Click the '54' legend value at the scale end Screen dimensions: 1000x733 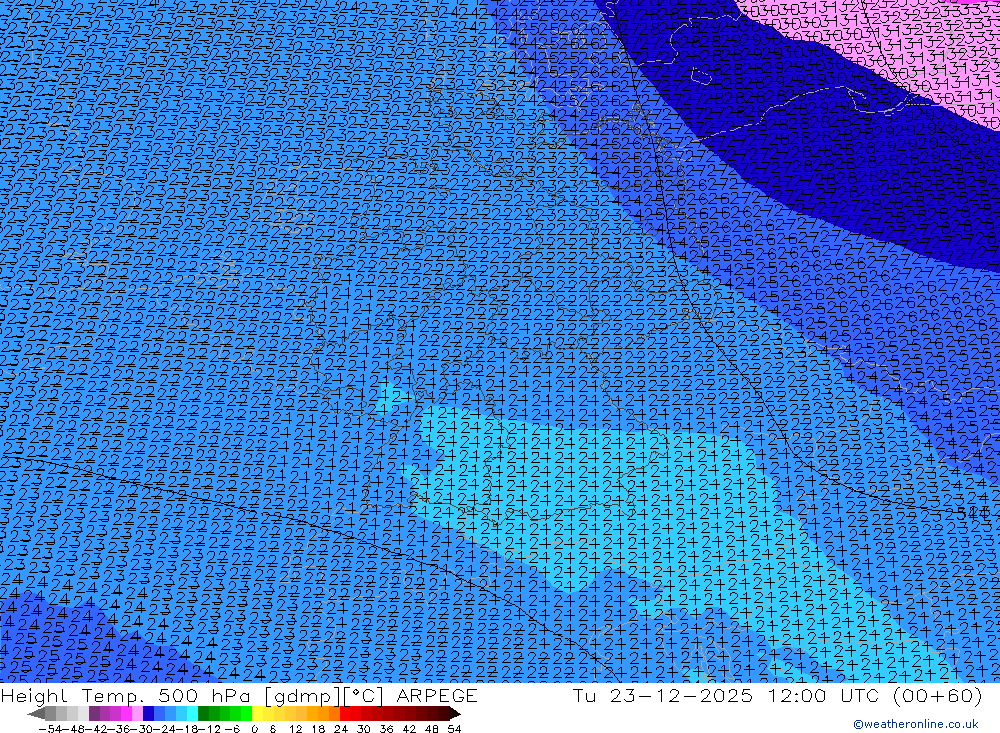pos(454,729)
